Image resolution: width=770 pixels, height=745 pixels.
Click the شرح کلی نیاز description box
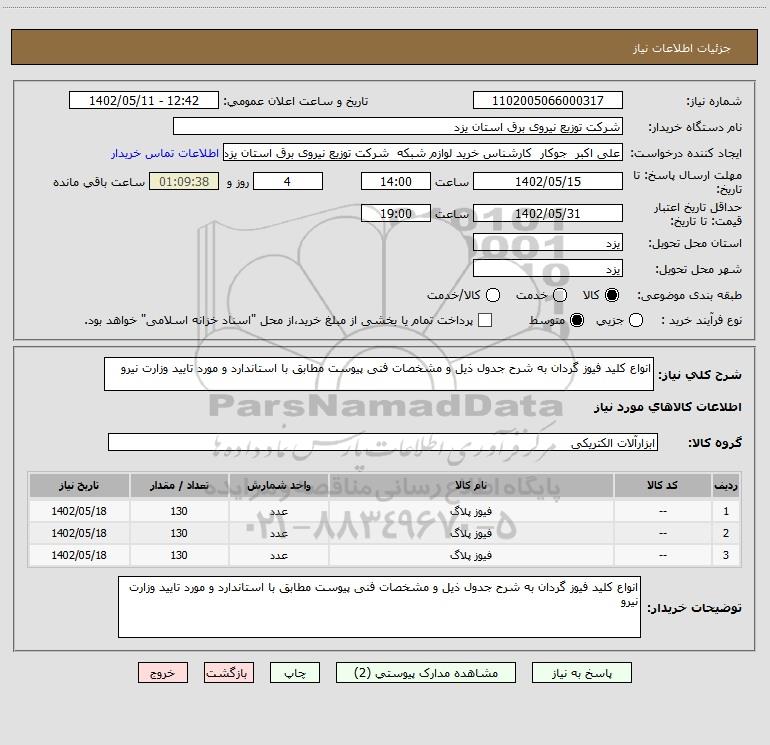tap(379, 374)
